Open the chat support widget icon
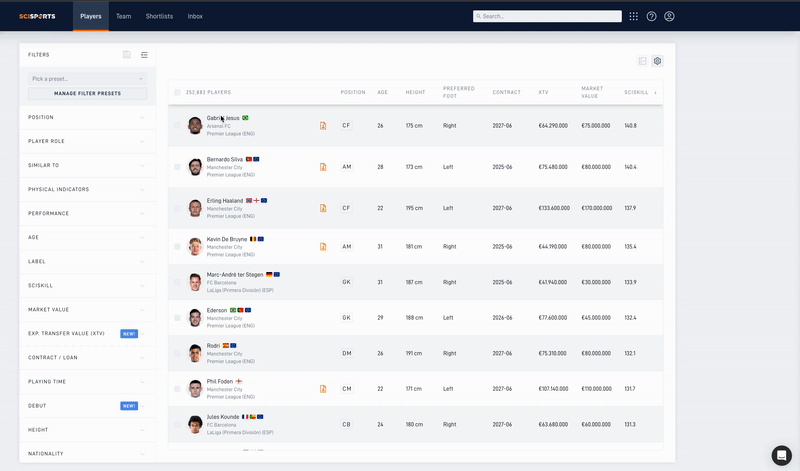This screenshot has height=471, width=800. [x=781, y=455]
